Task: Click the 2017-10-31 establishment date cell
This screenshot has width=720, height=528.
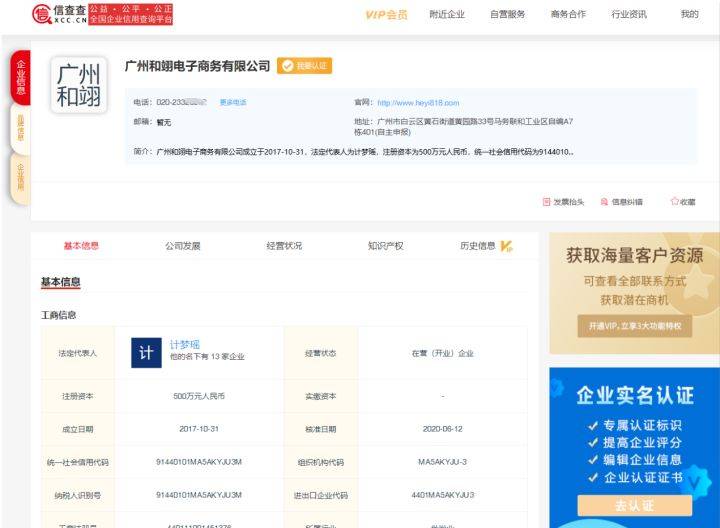Action: click(x=199, y=429)
